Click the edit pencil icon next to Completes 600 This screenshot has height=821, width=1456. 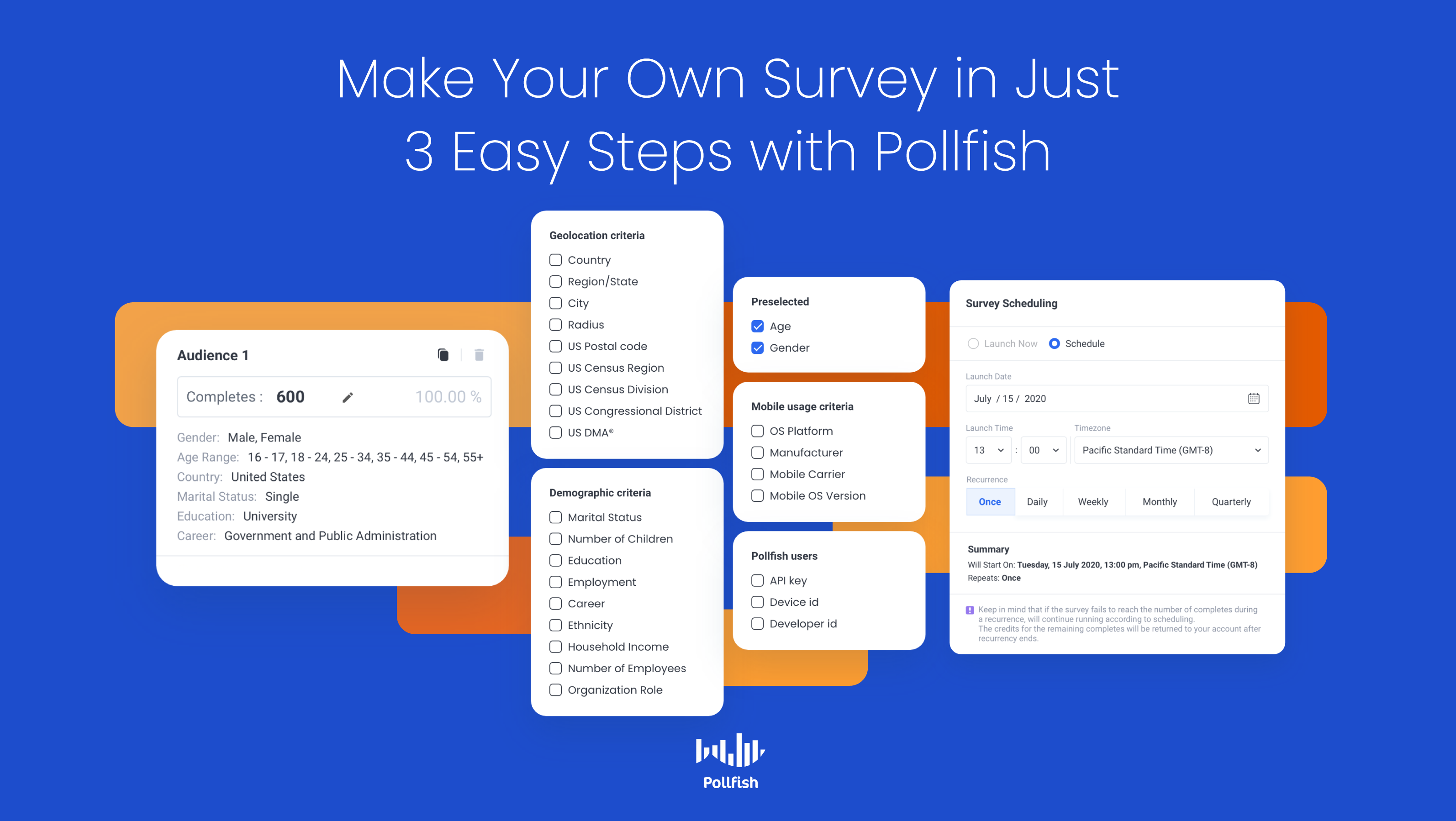[353, 396]
